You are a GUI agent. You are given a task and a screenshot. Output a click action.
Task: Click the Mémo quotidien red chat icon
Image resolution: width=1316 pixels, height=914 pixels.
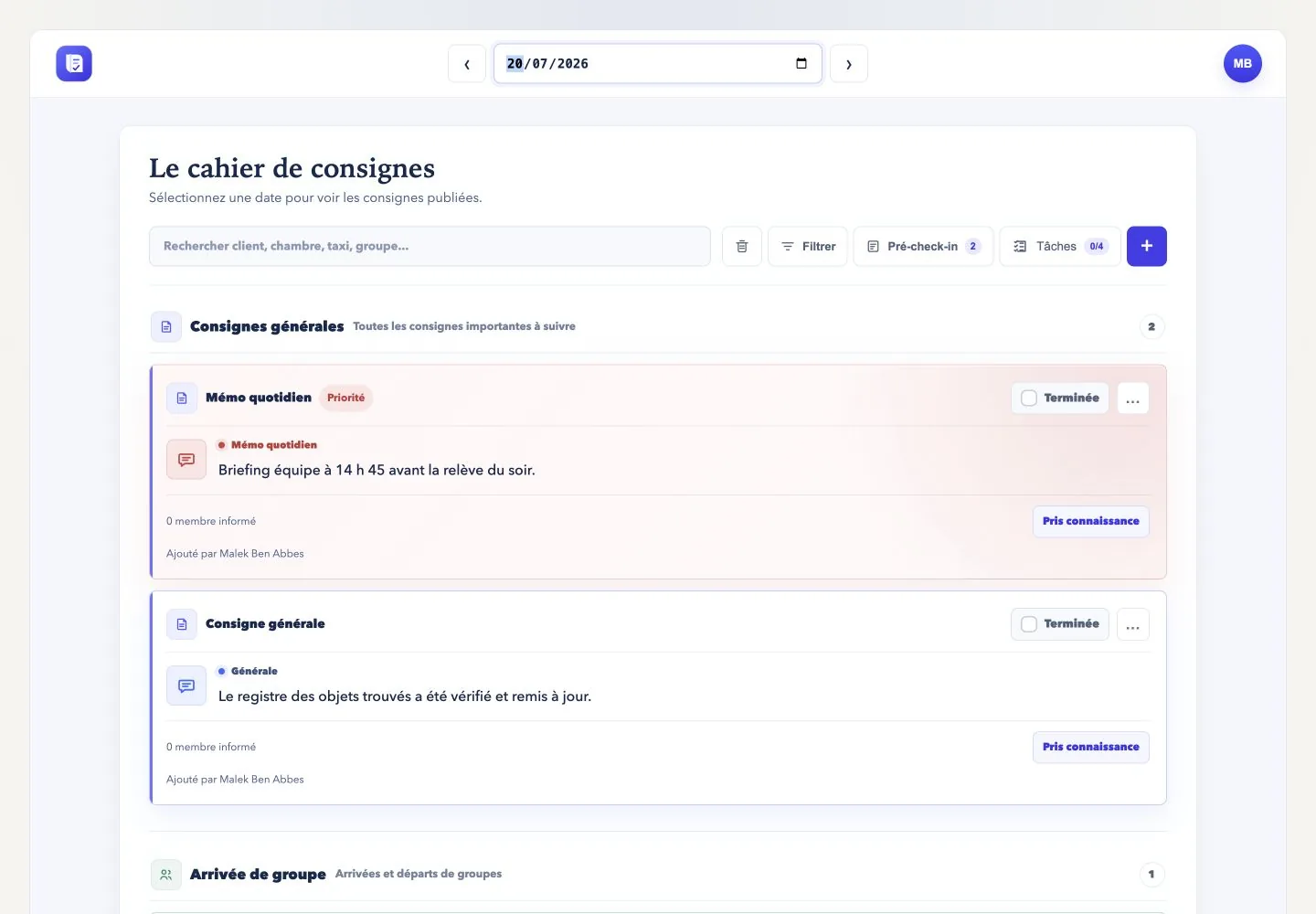click(x=186, y=460)
